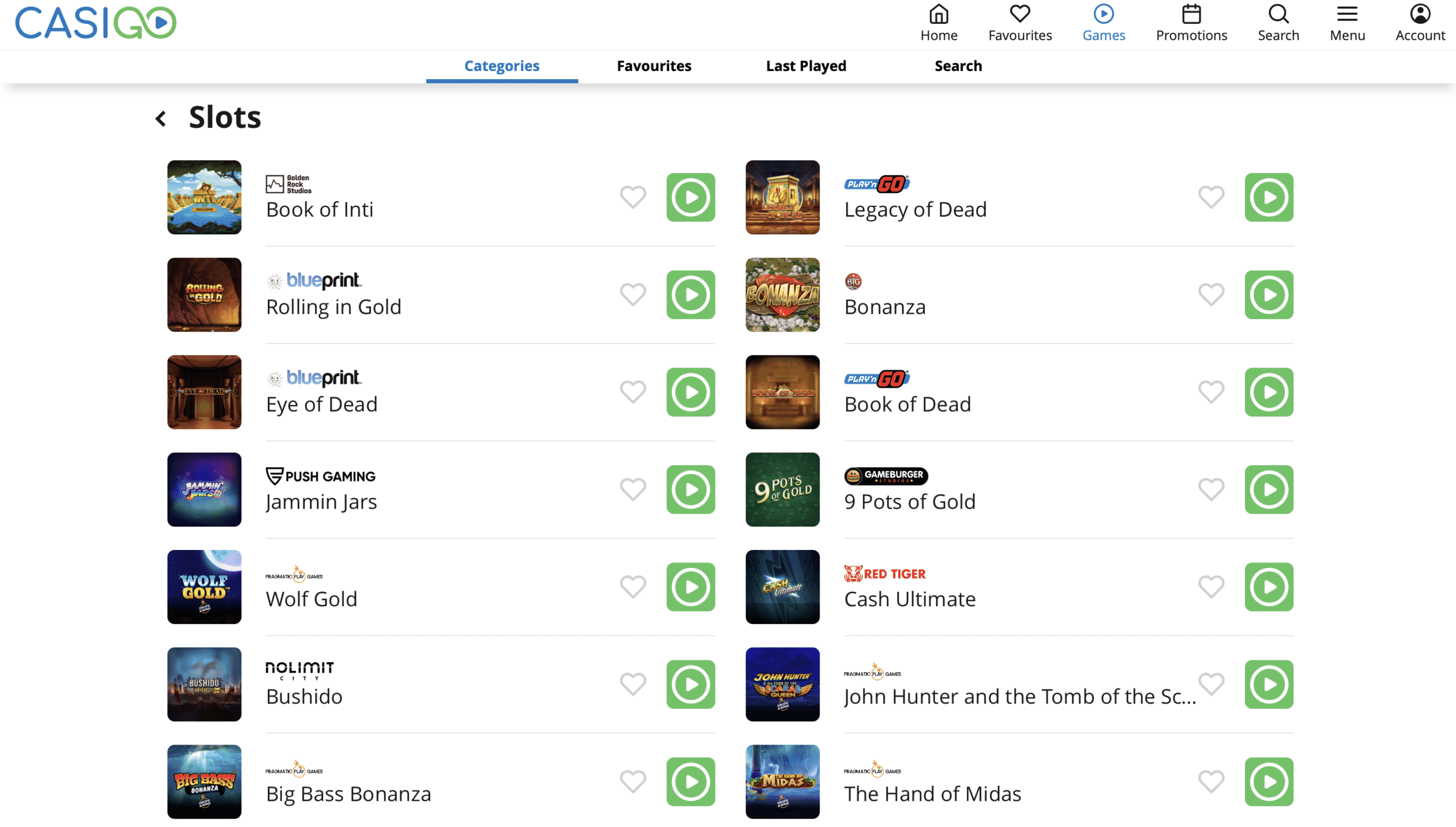Image resolution: width=1456 pixels, height=827 pixels.
Task: Start Eye of Dead game
Action: coord(690,392)
